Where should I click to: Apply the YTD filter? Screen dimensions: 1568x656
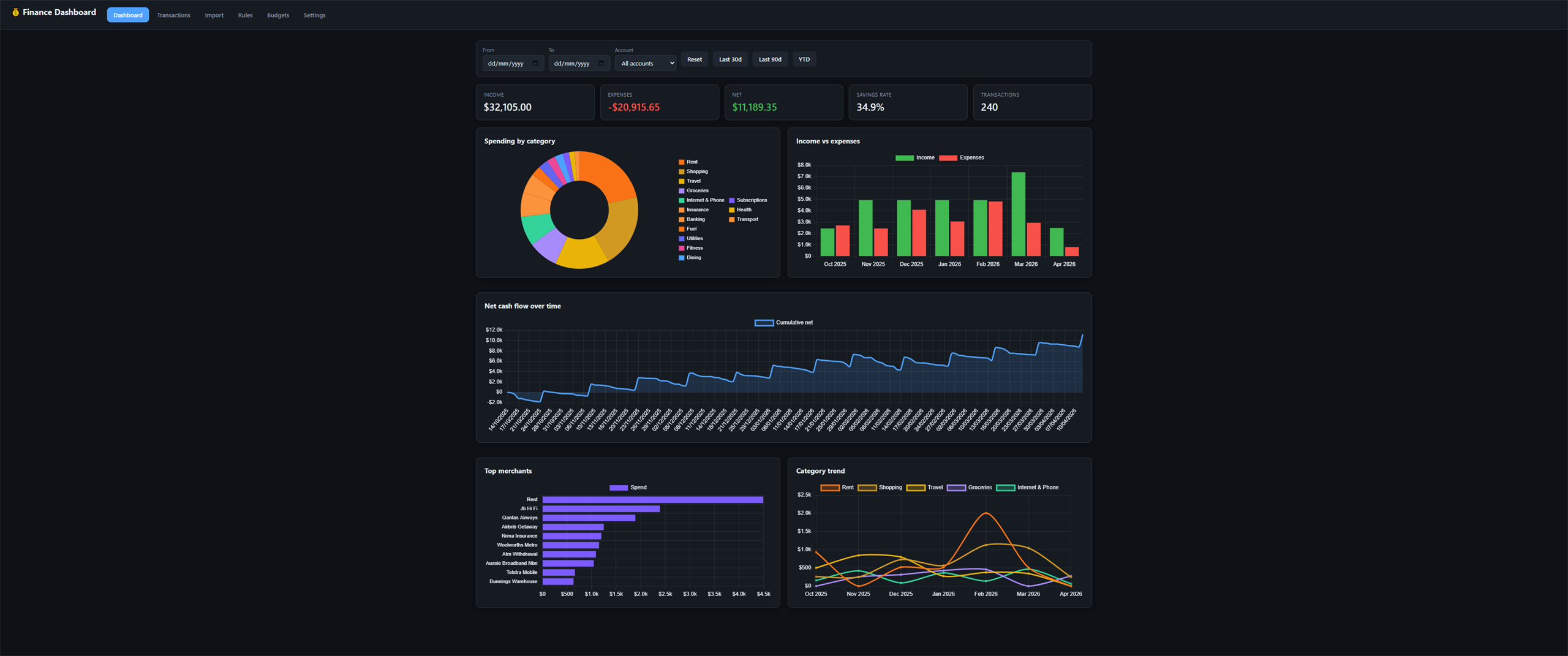click(x=804, y=59)
